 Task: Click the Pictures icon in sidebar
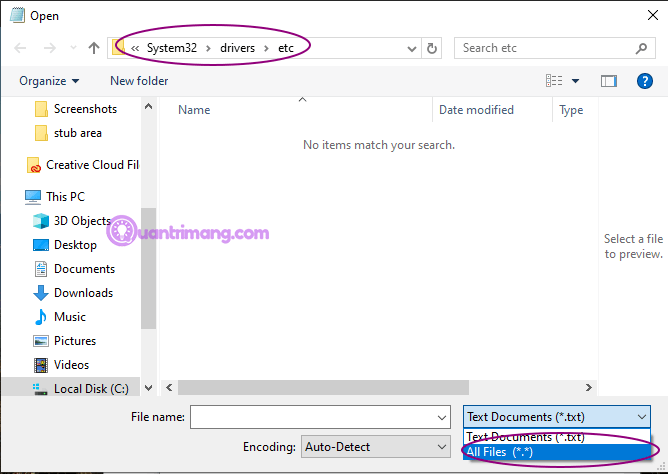pos(41,341)
